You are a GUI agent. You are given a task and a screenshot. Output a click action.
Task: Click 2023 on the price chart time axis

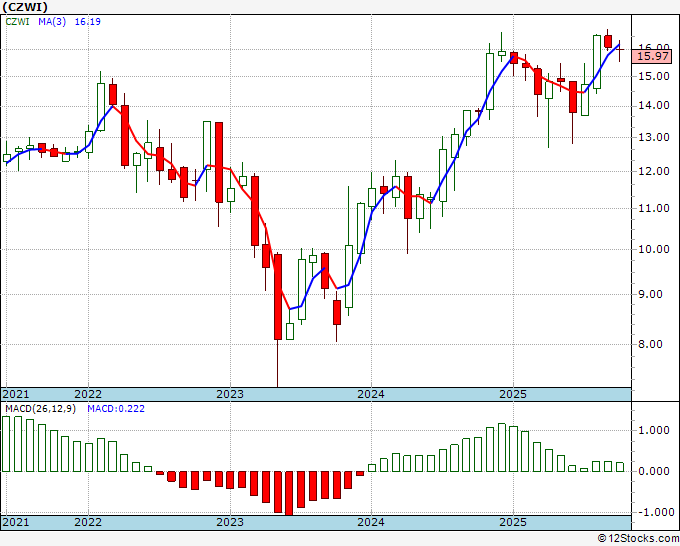click(230, 394)
